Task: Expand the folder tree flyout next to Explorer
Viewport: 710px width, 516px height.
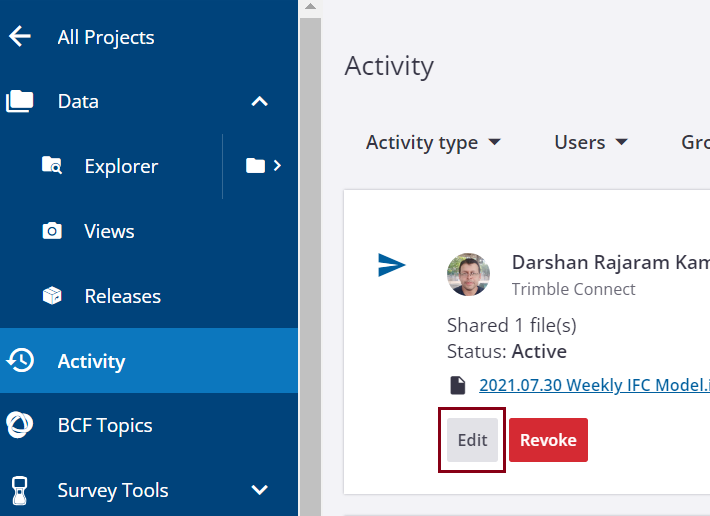Action: [264, 166]
